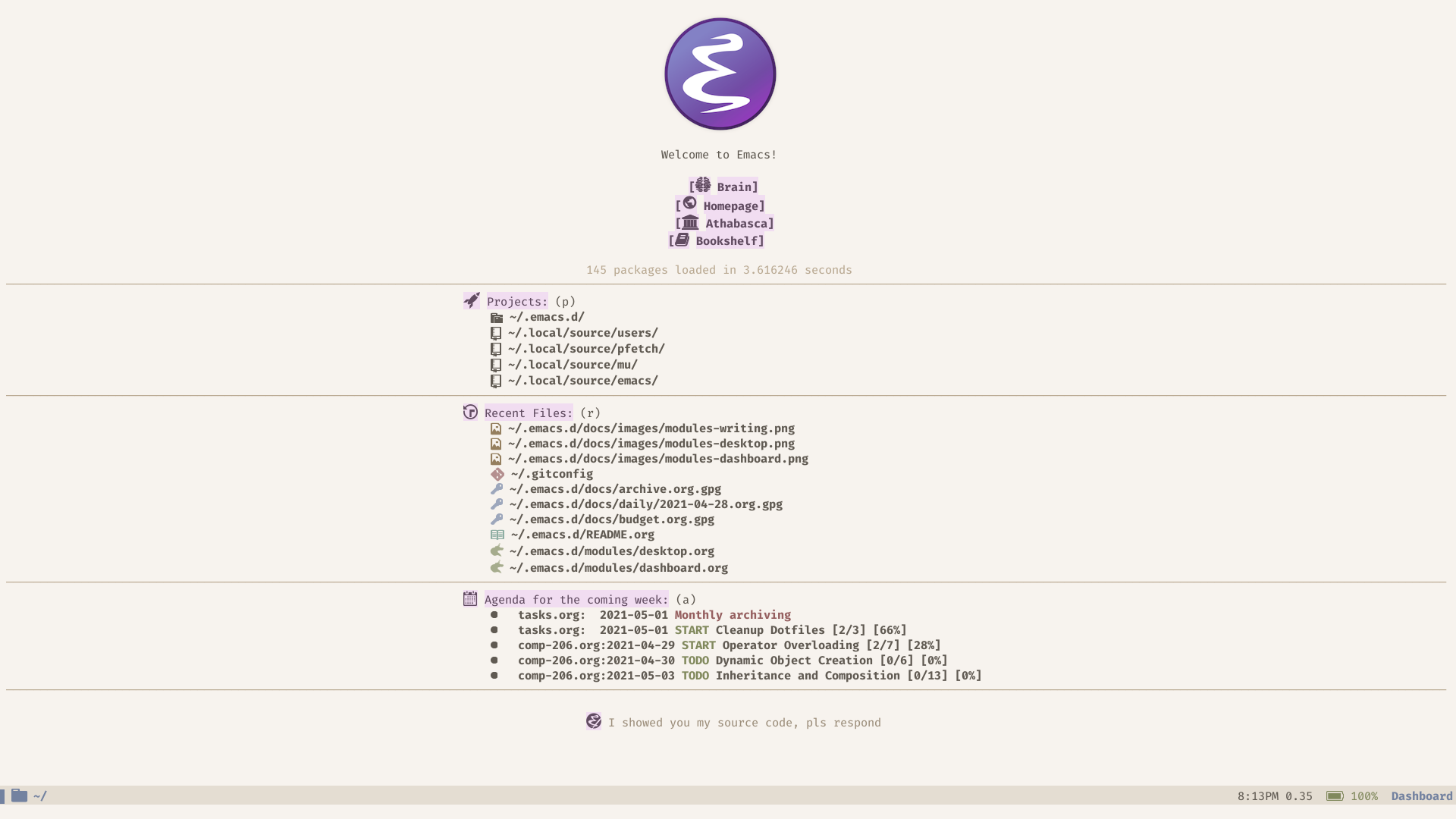1456x819 pixels.
Task: Click tasks.org Monthly archiving agenda item
Action: click(732, 615)
